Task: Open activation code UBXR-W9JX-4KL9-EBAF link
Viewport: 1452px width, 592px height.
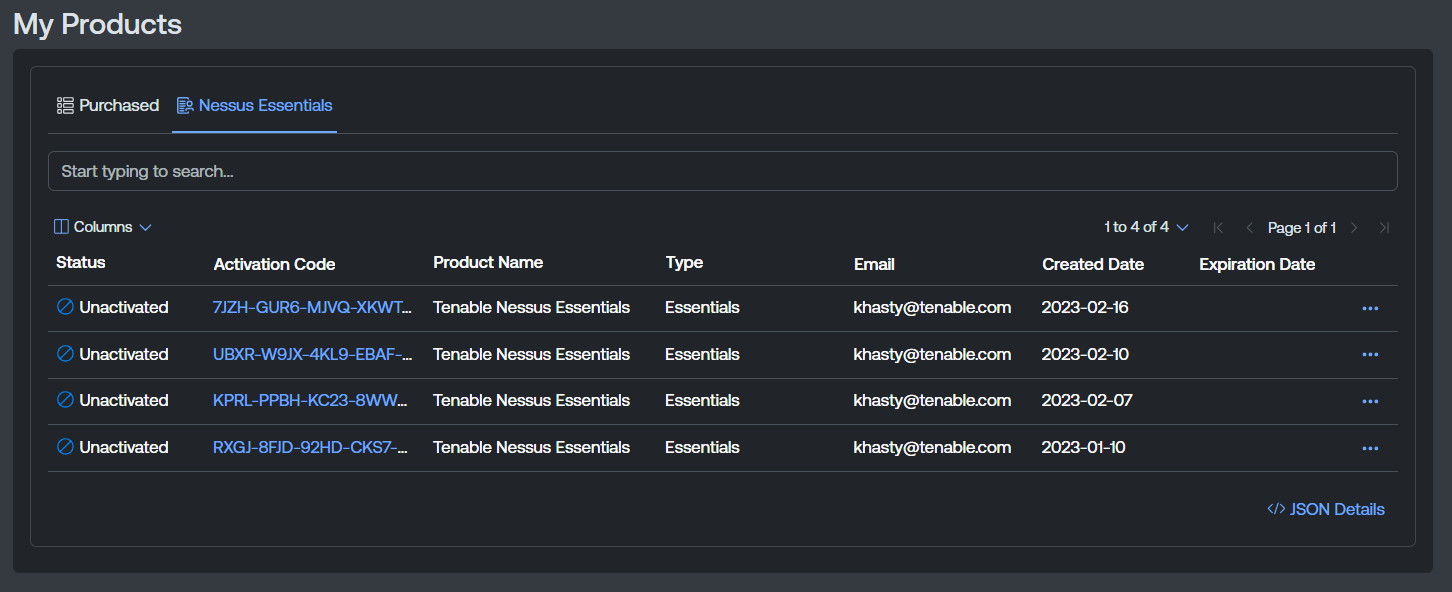Action: coord(312,354)
